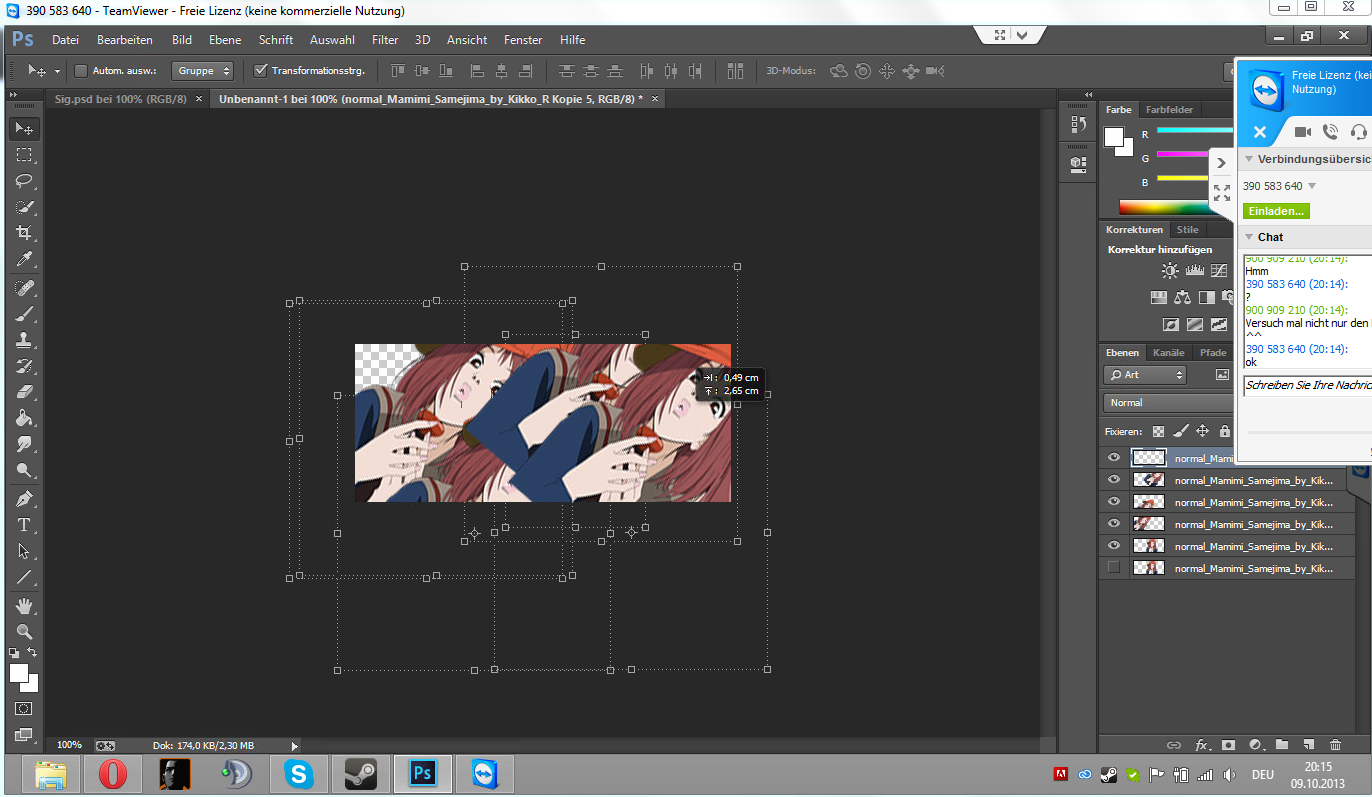Switch to the Sig.psd document tab
1372x797 pixels.
pos(118,99)
